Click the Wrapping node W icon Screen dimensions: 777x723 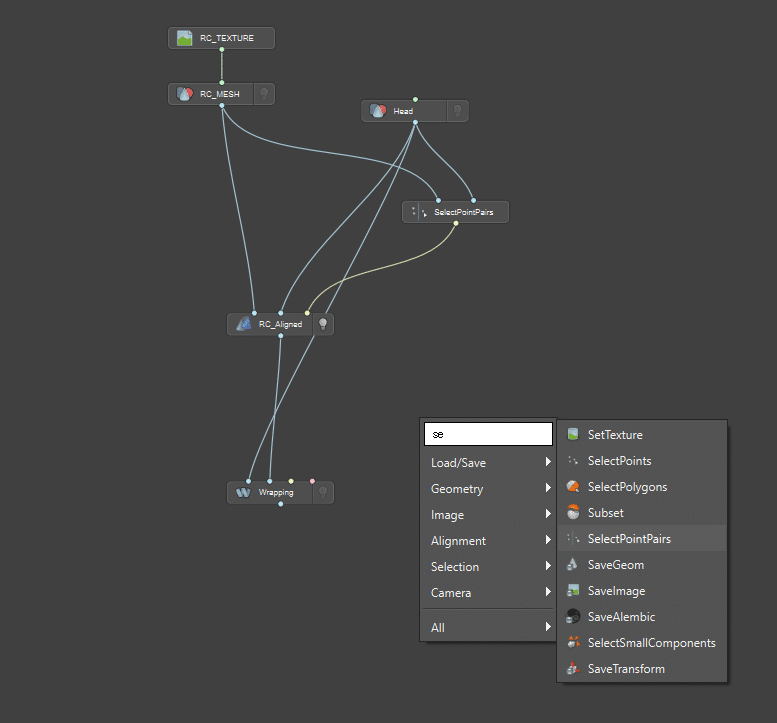(243, 492)
